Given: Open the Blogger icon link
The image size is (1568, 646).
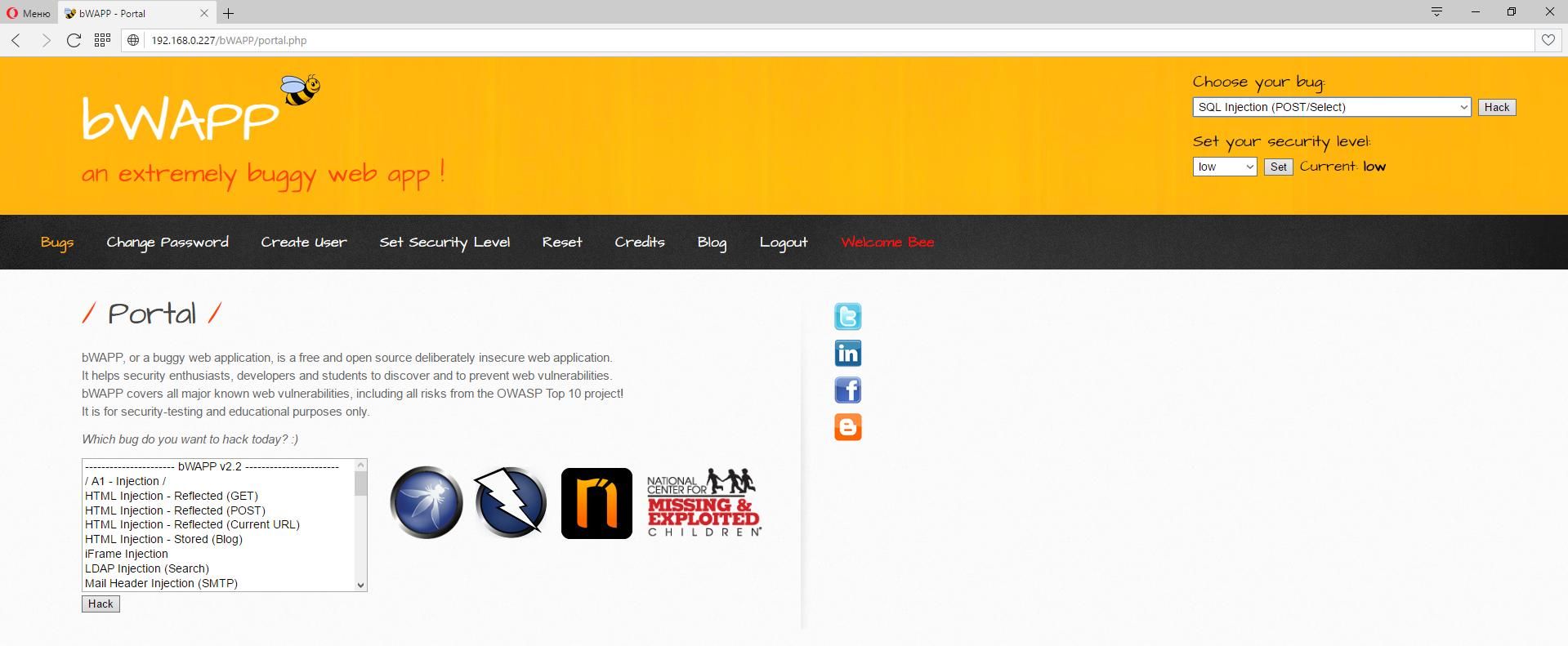Looking at the screenshot, I should 848,426.
